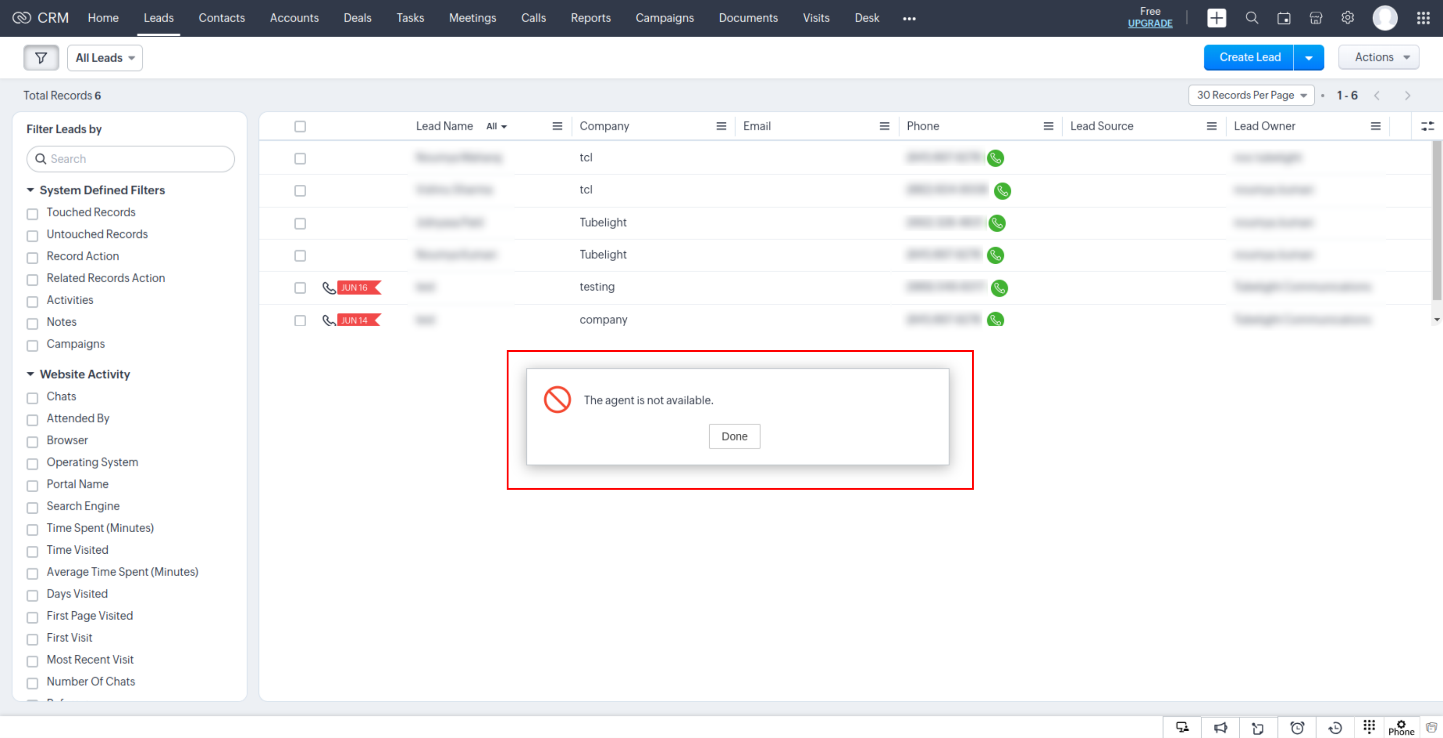Open the apps grid launcher
The width and height of the screenshot is (1443, 738).
click(x=1423, y=18)
